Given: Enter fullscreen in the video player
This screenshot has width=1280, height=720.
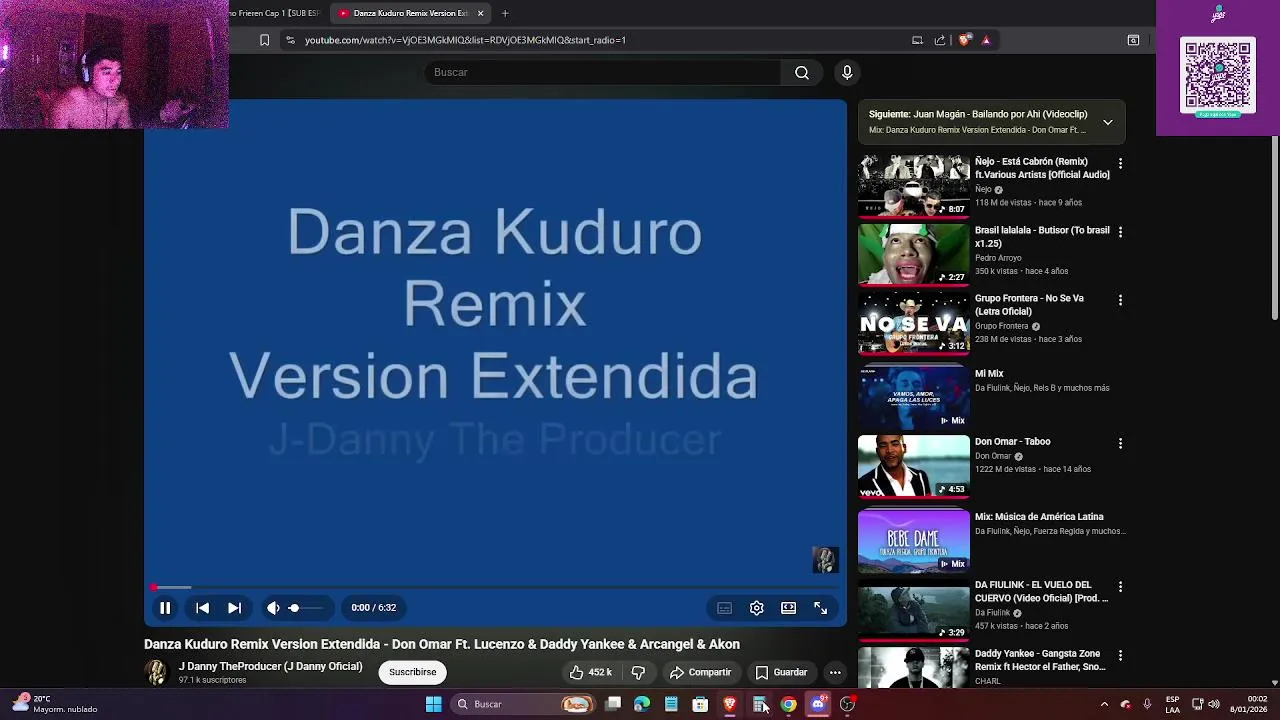Looking at the screenshot, I should point(821,608).
